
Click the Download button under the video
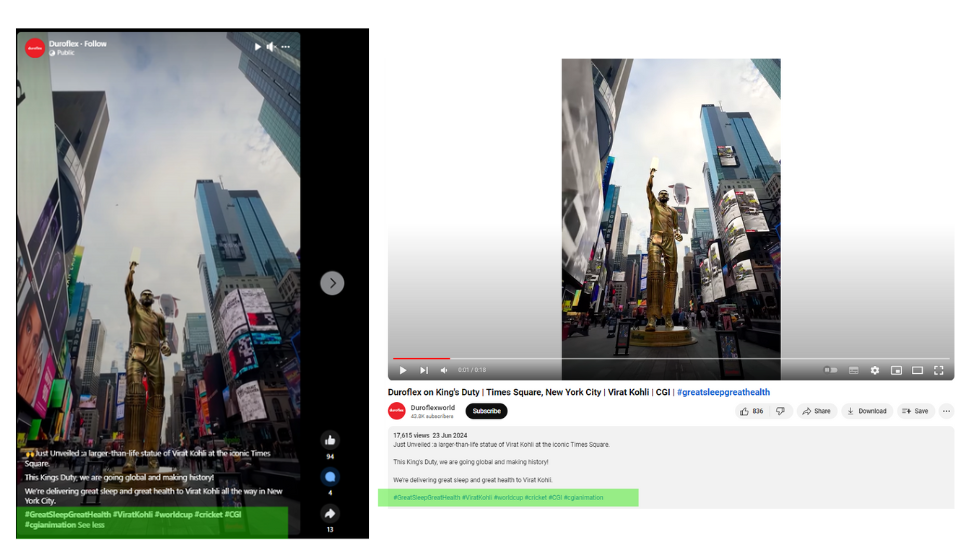[866, 411]
